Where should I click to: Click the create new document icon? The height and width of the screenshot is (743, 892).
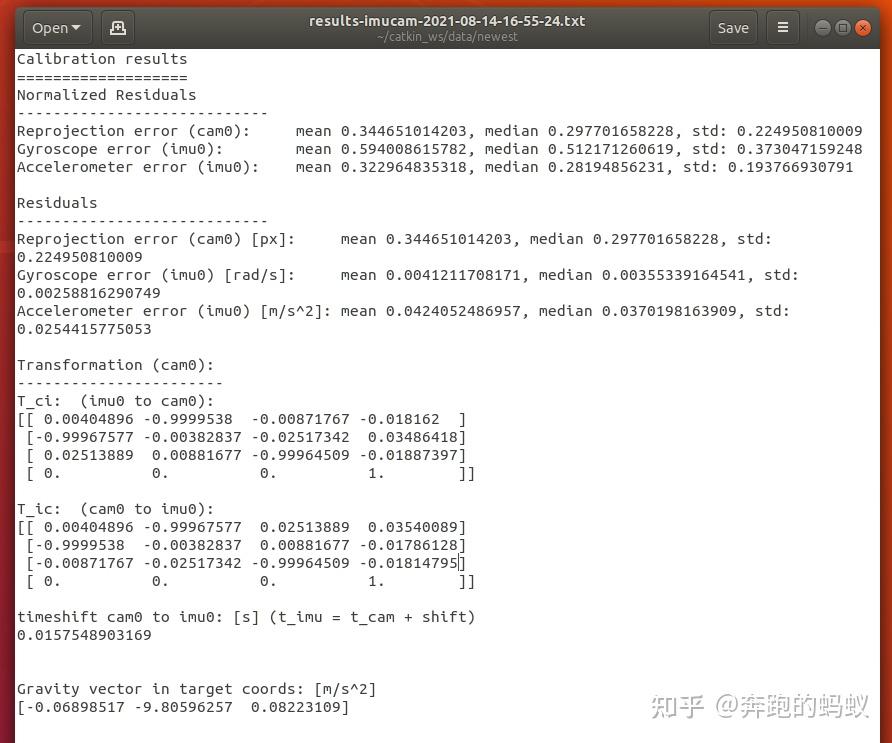[x=117, y=27]
